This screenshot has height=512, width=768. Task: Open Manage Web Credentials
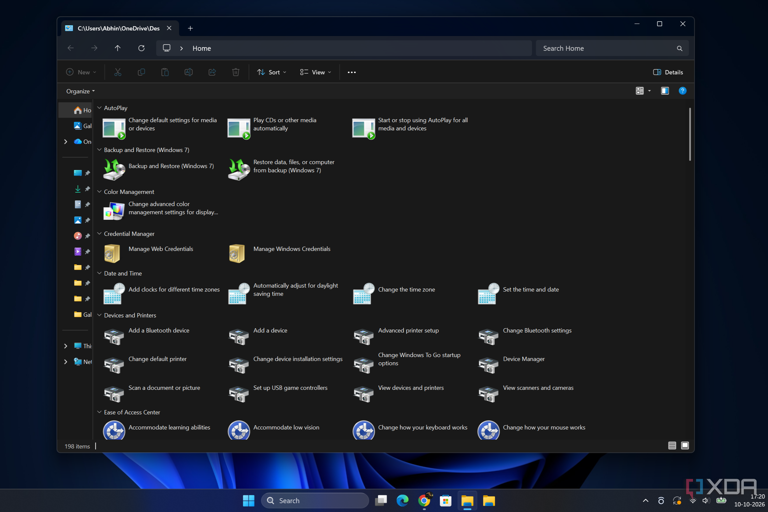pyautogui.click(x=148, y=253)
